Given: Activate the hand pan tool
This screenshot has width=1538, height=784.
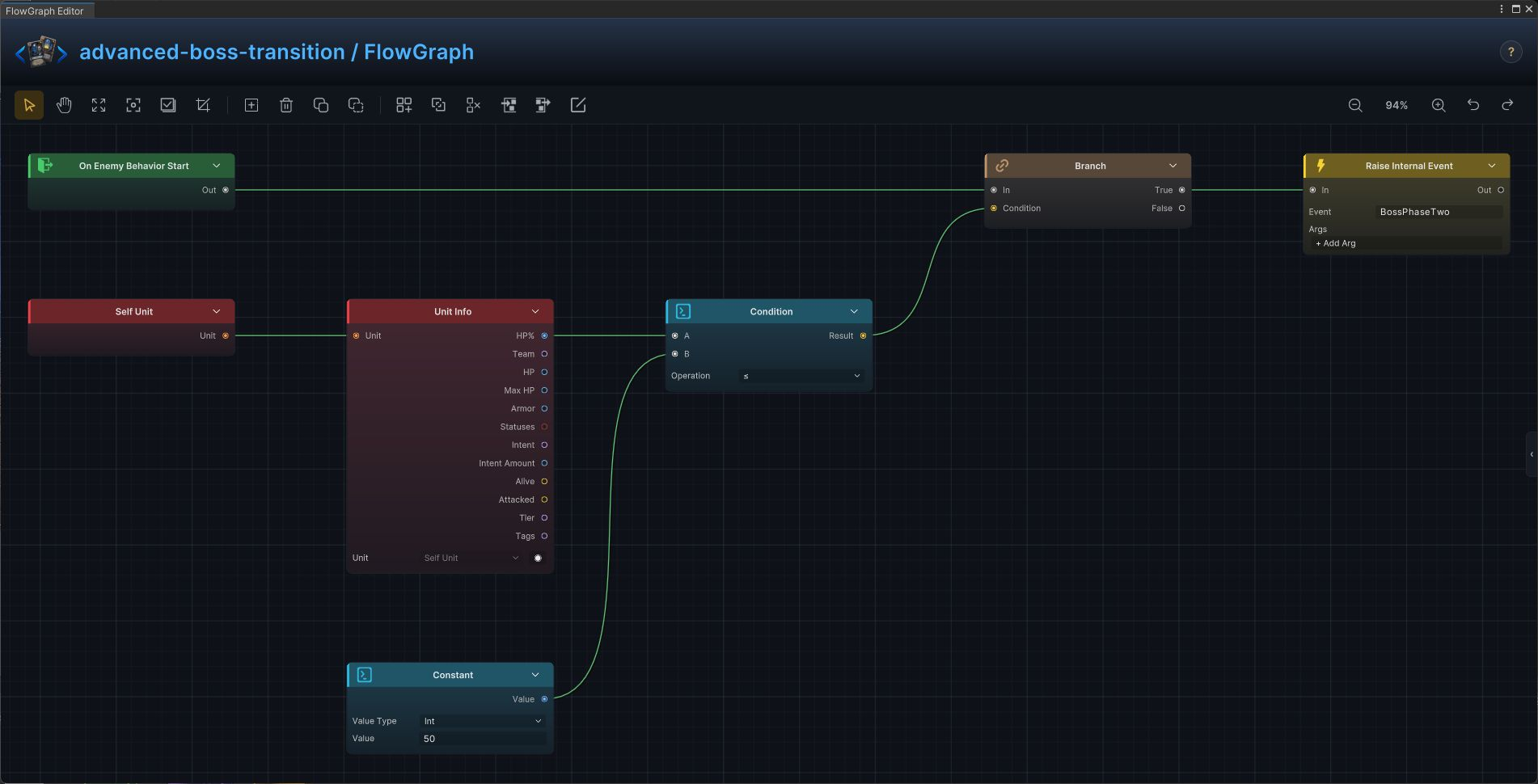Looking at the screenshot, I should (x=64, y=105).
